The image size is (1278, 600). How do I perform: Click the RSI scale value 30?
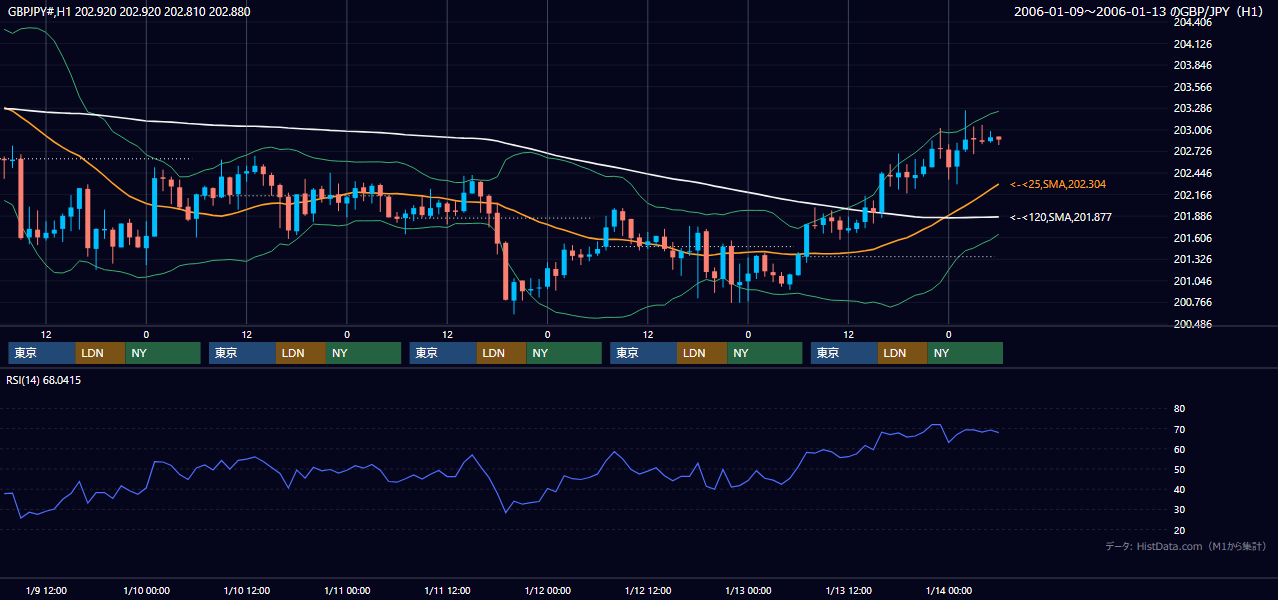[x=1180, y=510]
